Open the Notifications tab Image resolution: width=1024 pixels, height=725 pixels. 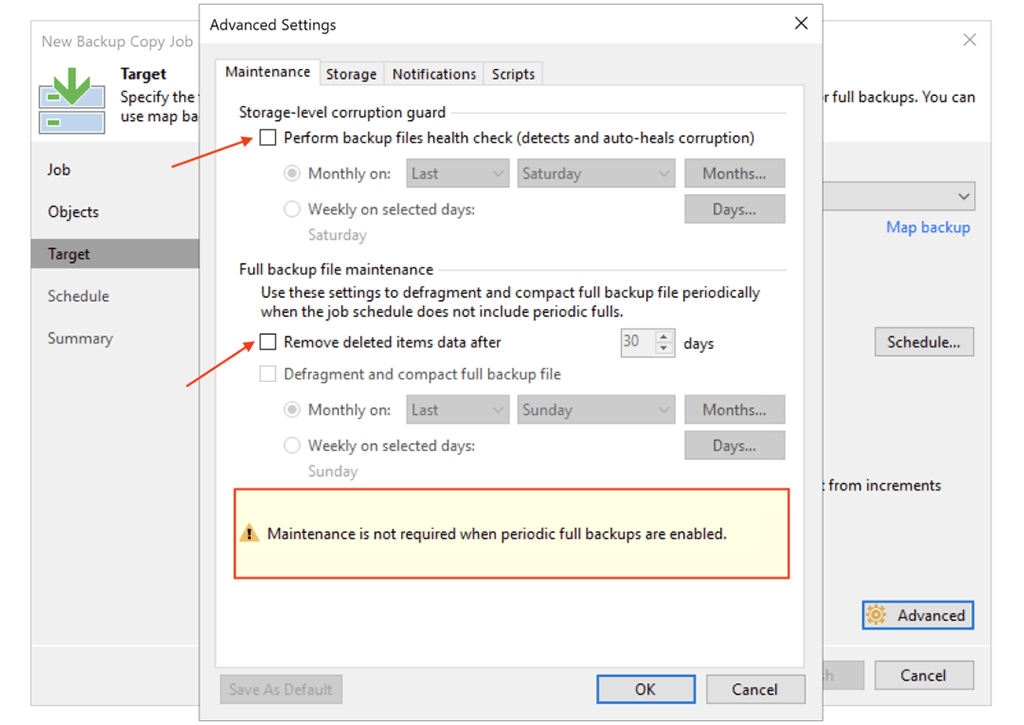(434, 74)
